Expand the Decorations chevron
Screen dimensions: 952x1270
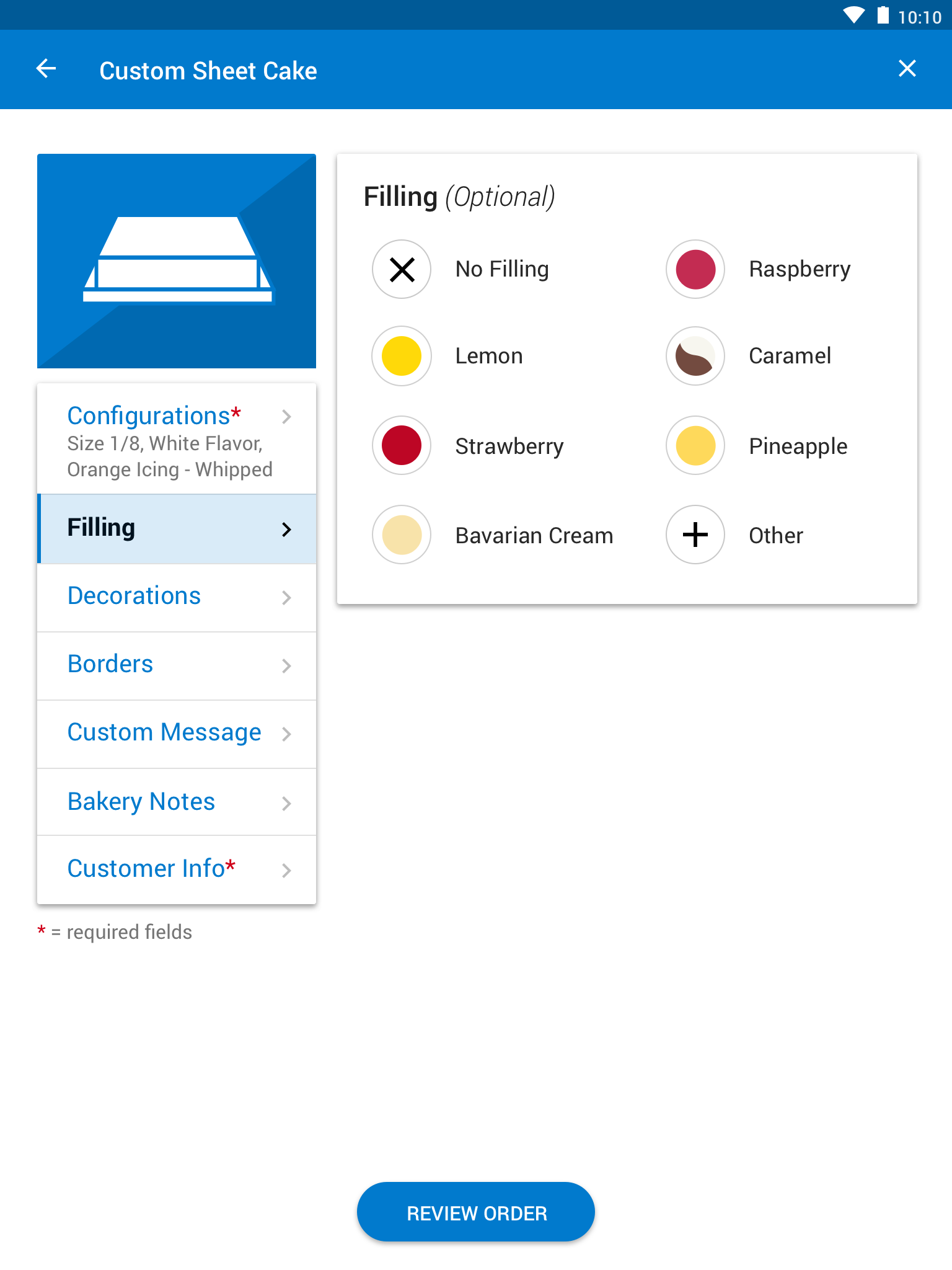pos(286,598)
